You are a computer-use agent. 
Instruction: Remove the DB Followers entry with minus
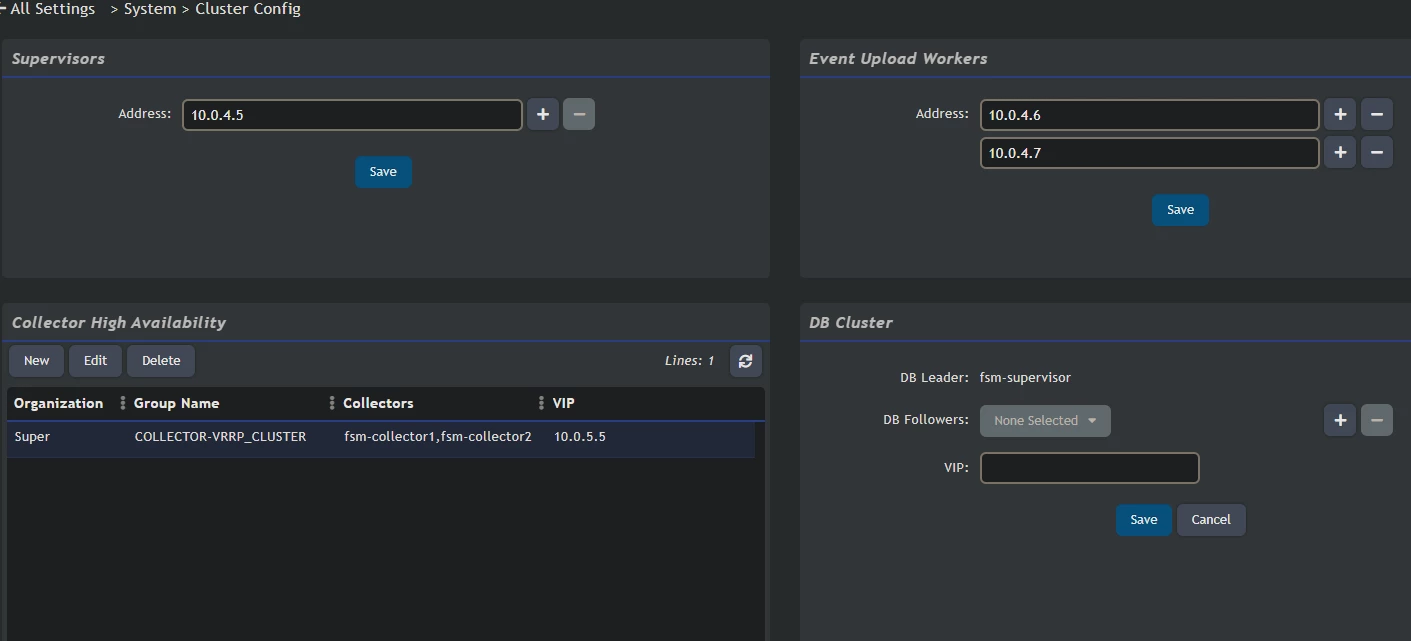pos(1377,421)
